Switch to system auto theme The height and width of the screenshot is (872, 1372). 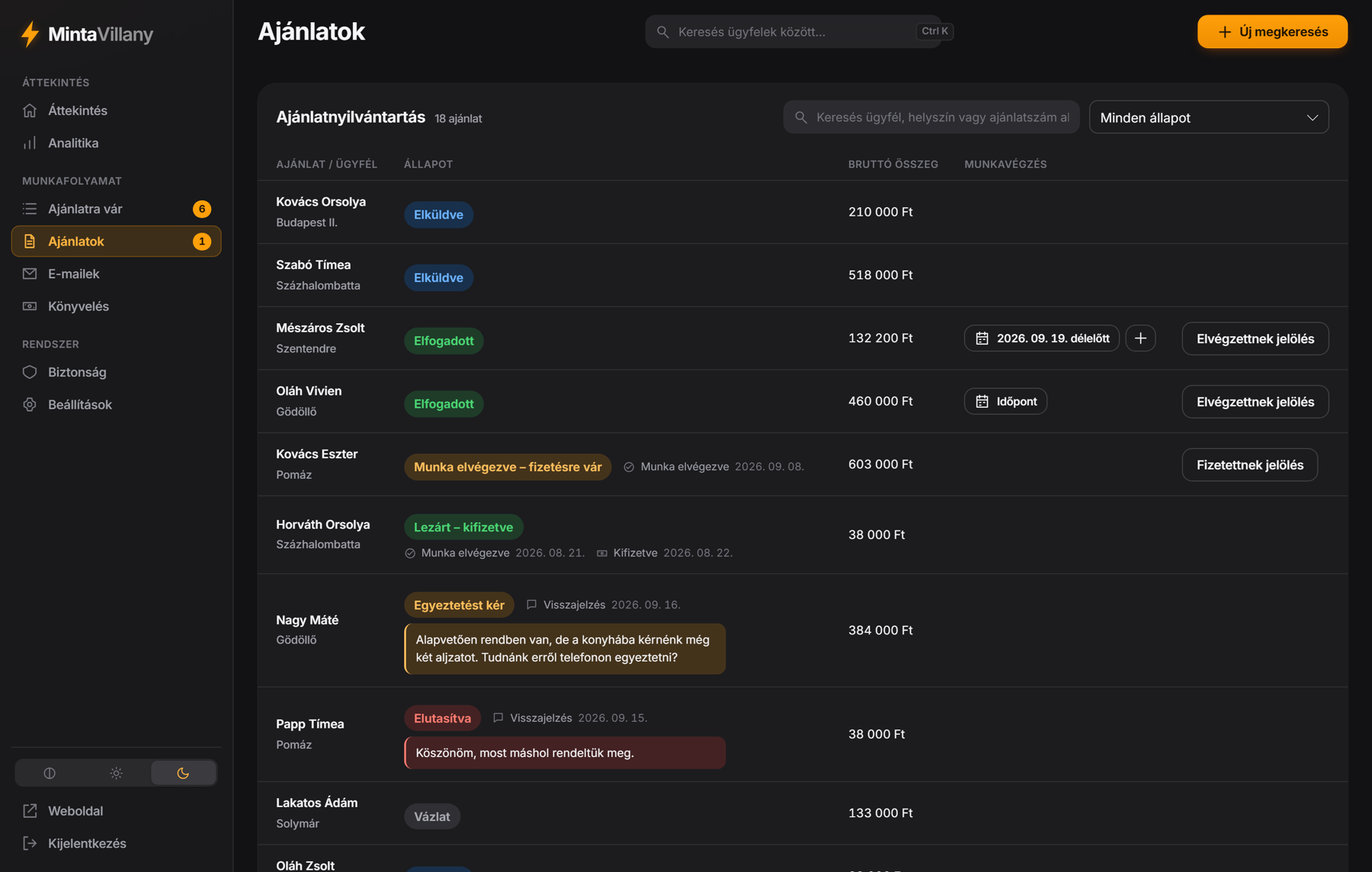click(50, 773)
